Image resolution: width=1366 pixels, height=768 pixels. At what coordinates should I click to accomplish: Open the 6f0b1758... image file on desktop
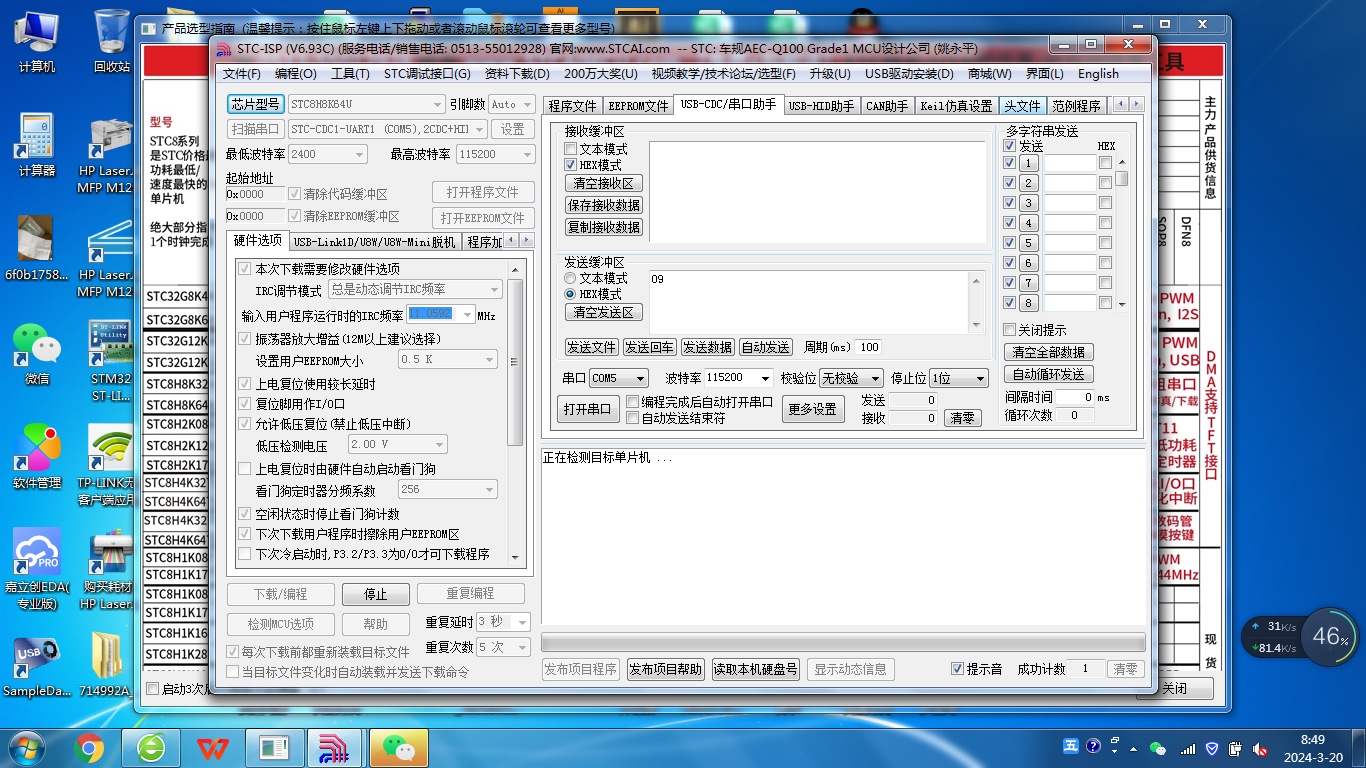click(x=37, y=249)
